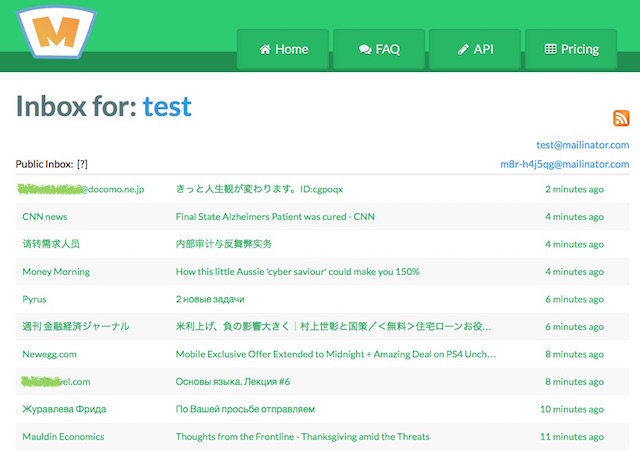Click '11 minutes ago' timestamp
The height and width of the screenshot is (451, 640).
tap(572, 437)
